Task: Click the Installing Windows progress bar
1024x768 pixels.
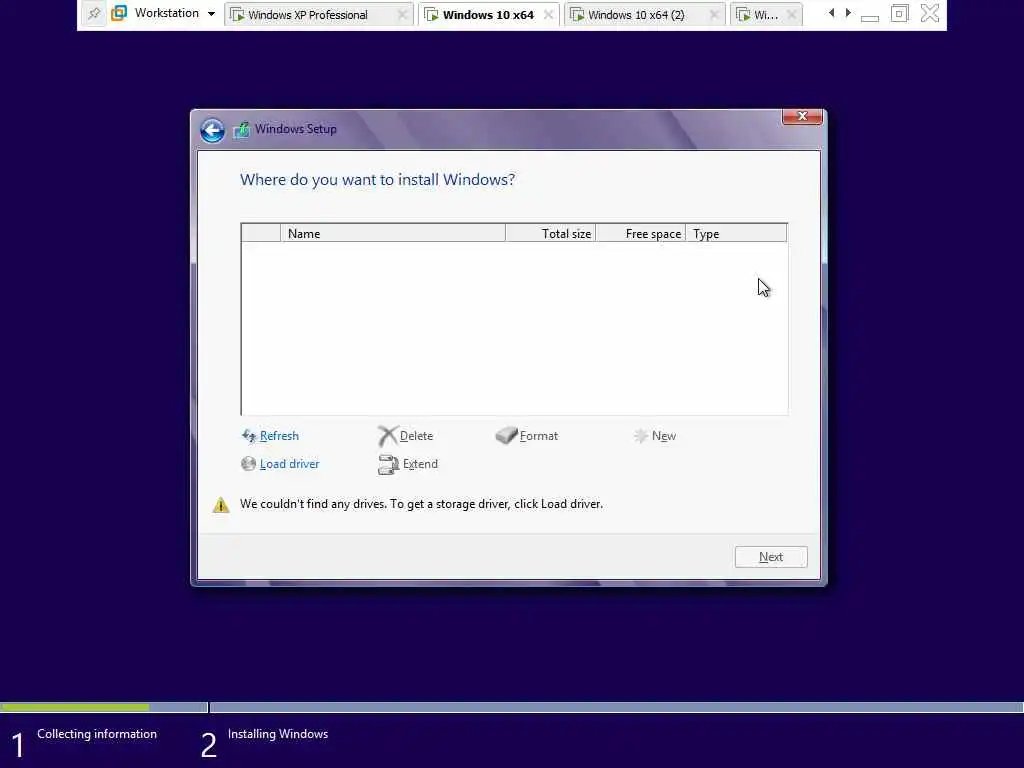Action: point(616,707)
